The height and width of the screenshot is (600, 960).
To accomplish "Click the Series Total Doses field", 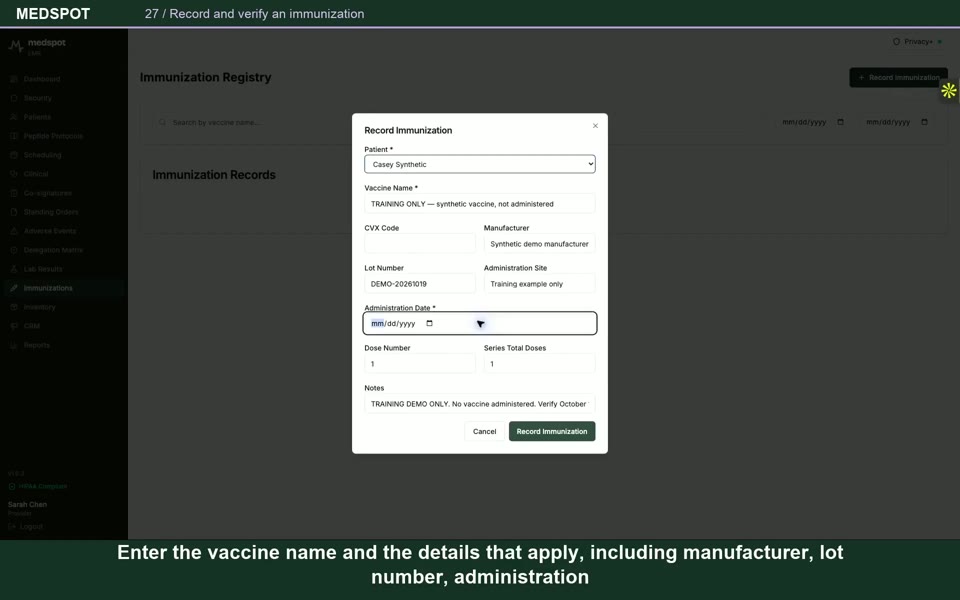I will coord(539,364).
